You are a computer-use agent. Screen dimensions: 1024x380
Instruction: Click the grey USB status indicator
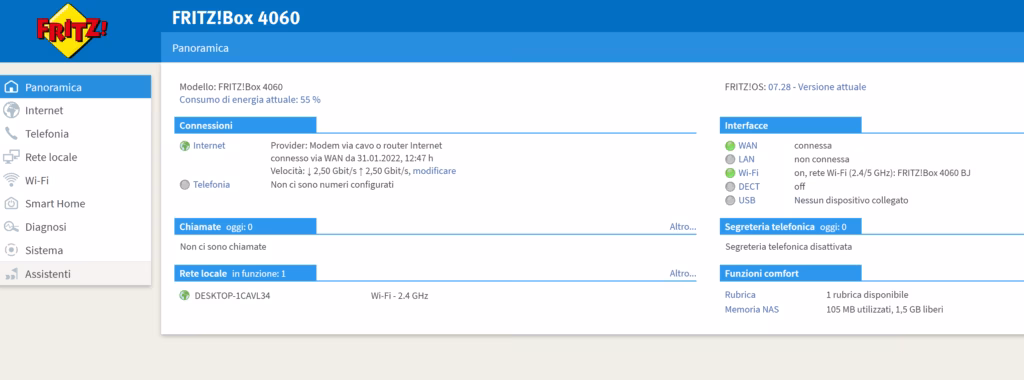(x=730, y=200)
